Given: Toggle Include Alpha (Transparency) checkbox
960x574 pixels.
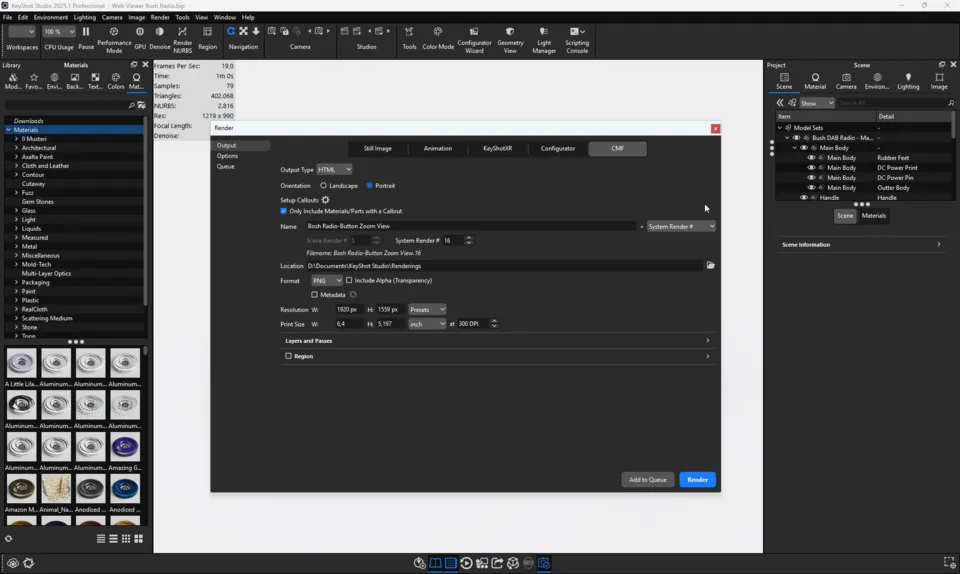Looking at the screenshot, I should click(x=349, y=280).
